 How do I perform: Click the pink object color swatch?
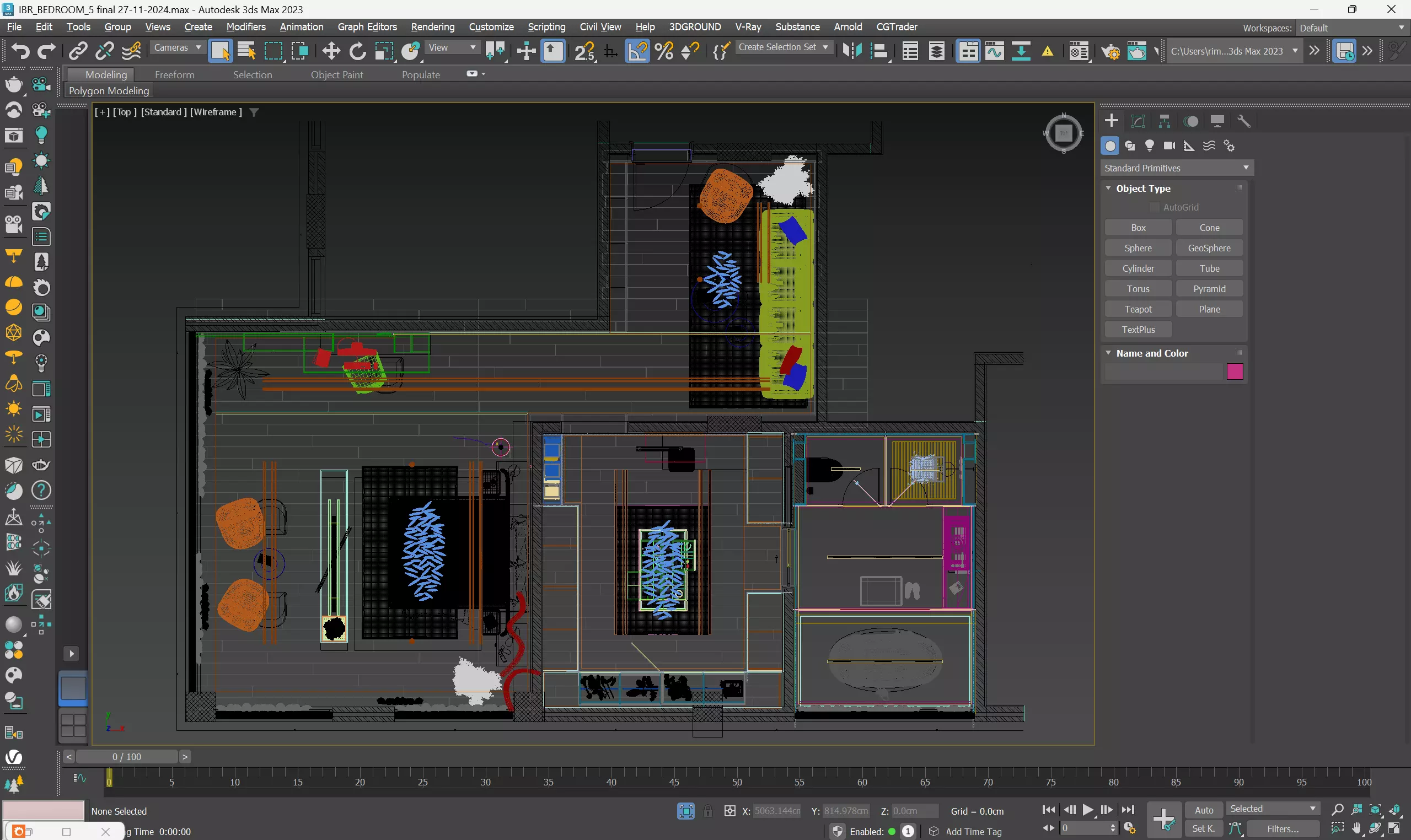(1235, 371)
